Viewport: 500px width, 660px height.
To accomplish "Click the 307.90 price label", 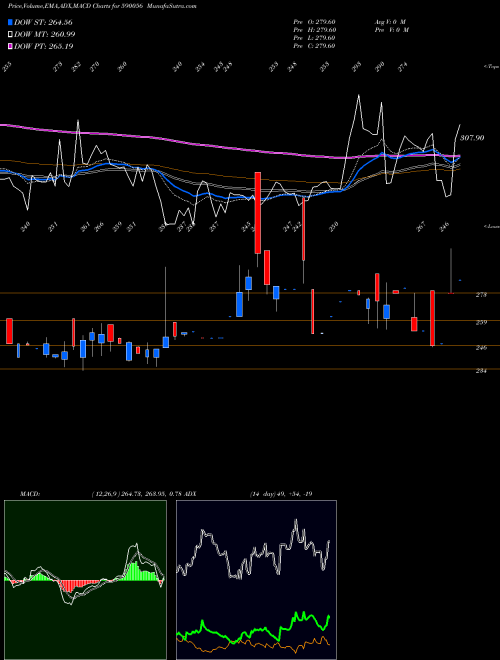I will point(472,138).
